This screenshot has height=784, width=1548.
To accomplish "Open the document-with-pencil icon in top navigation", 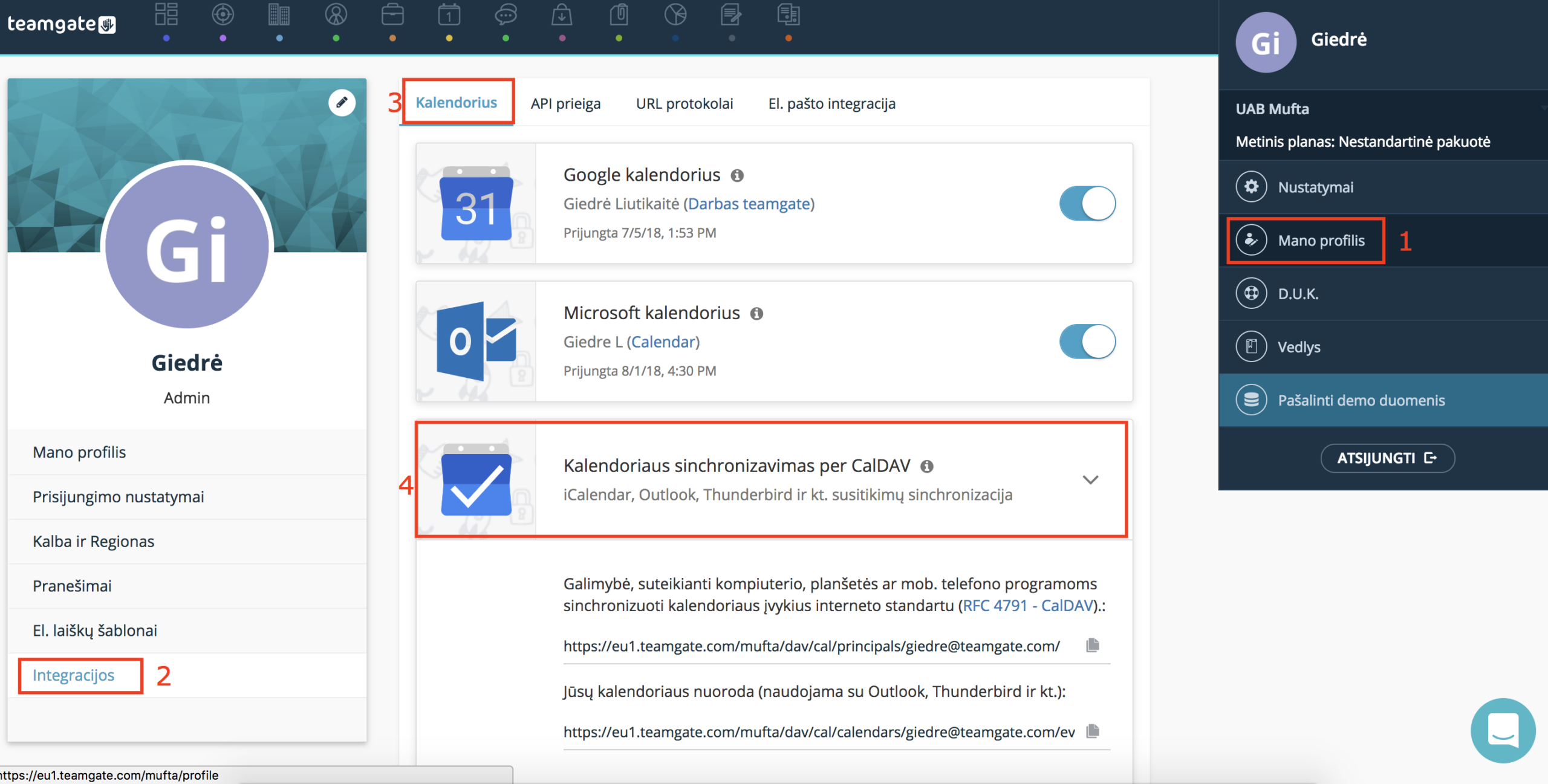I will click(x=732, y=15).
